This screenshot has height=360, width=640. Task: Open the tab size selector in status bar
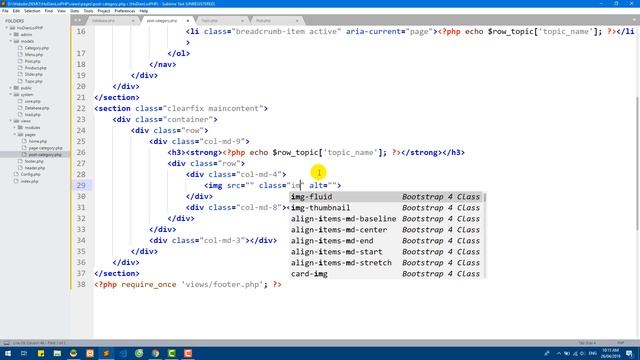pyautogui.click(x=587, y=343)
